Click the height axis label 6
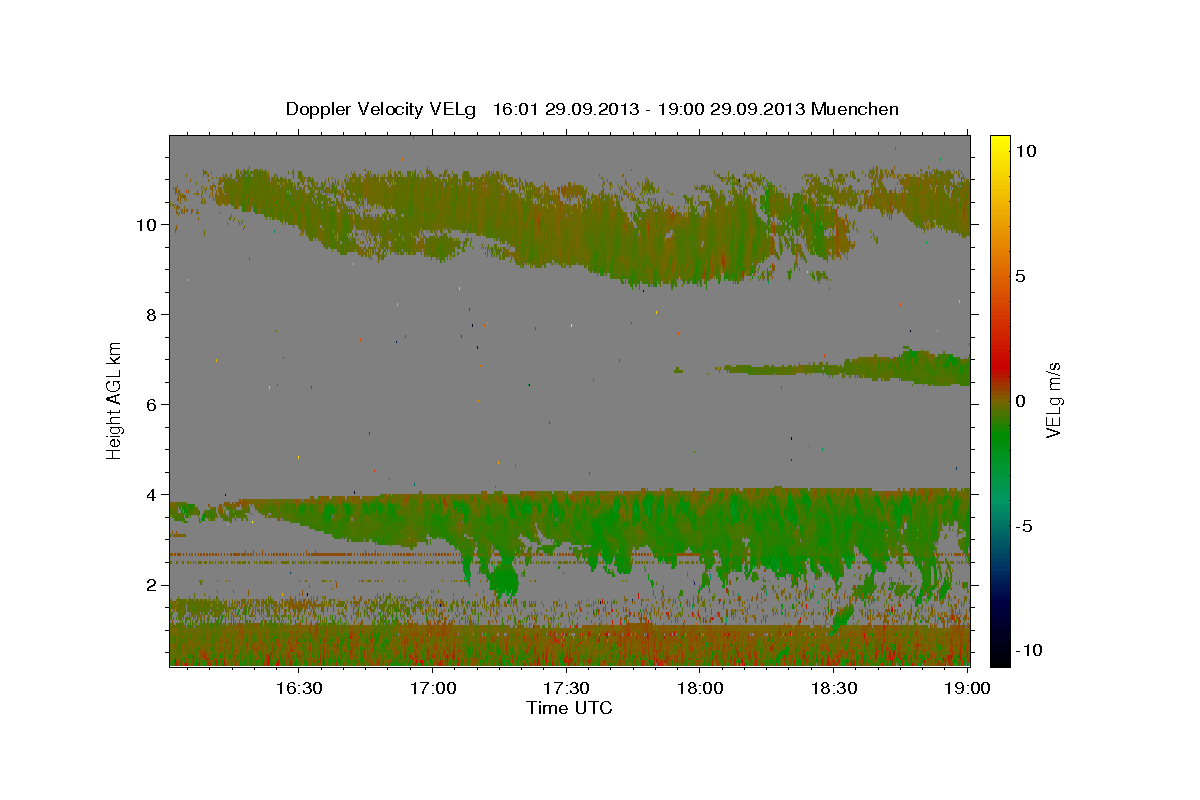 (x=150, y=405)
